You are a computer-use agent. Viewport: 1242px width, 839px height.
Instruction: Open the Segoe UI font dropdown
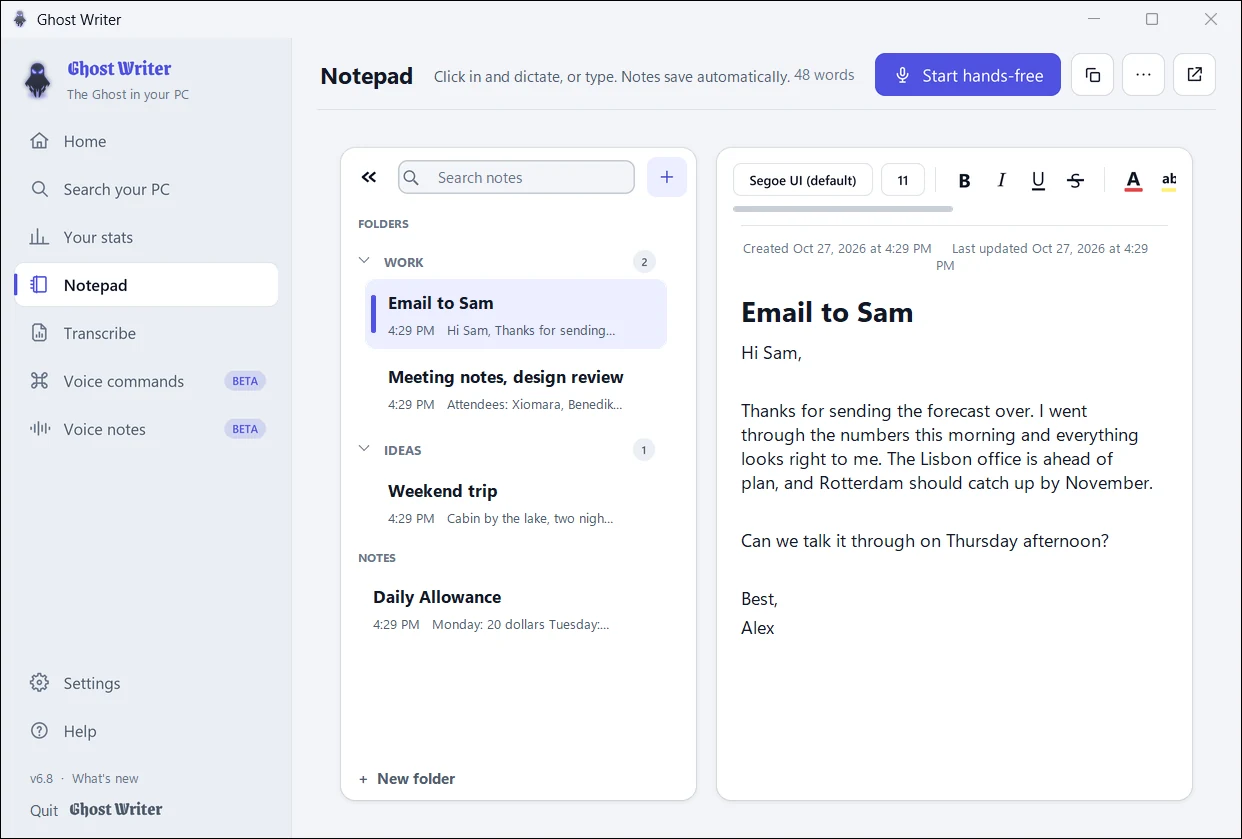point(803,180)
